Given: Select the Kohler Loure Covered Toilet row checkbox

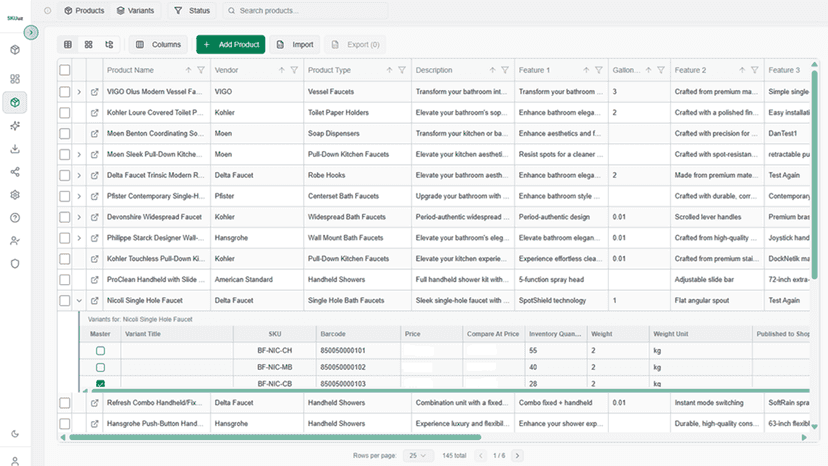Looking at the screenshot, I should pos(64,113).
